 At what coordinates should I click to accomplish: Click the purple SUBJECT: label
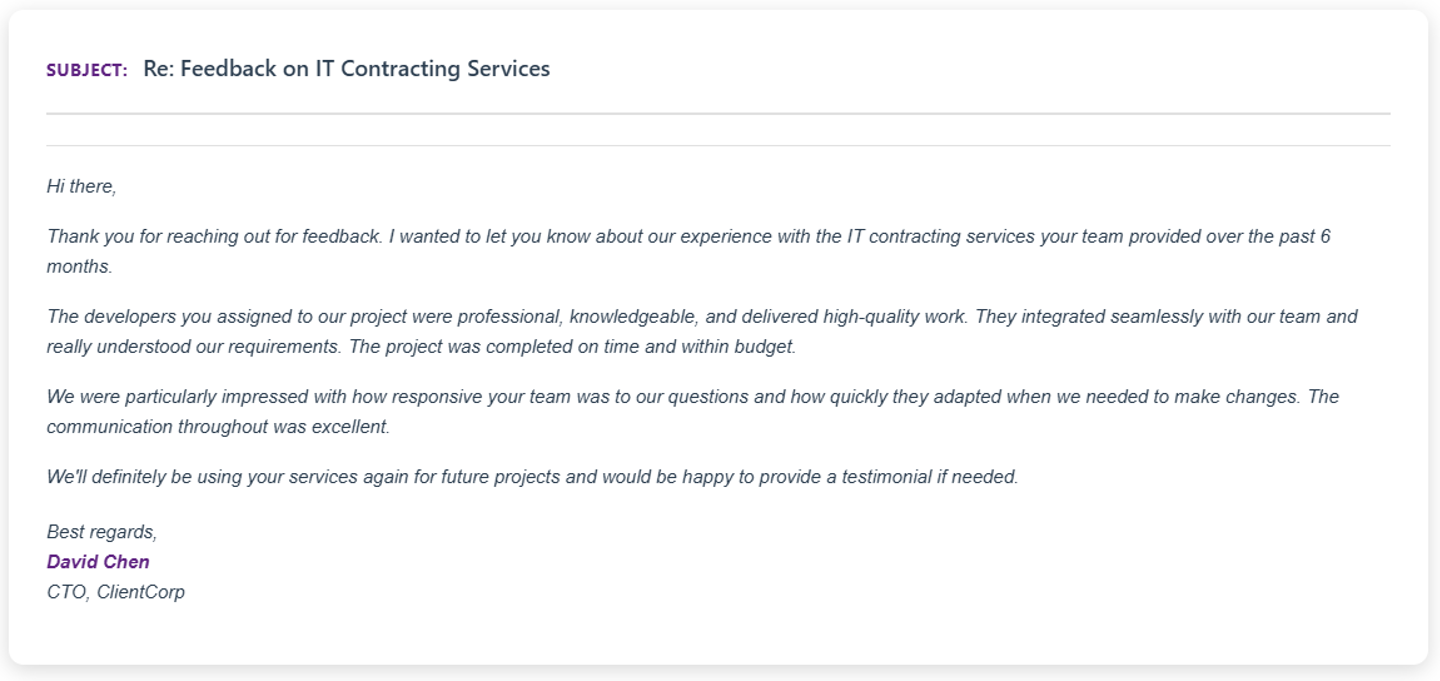87,70
